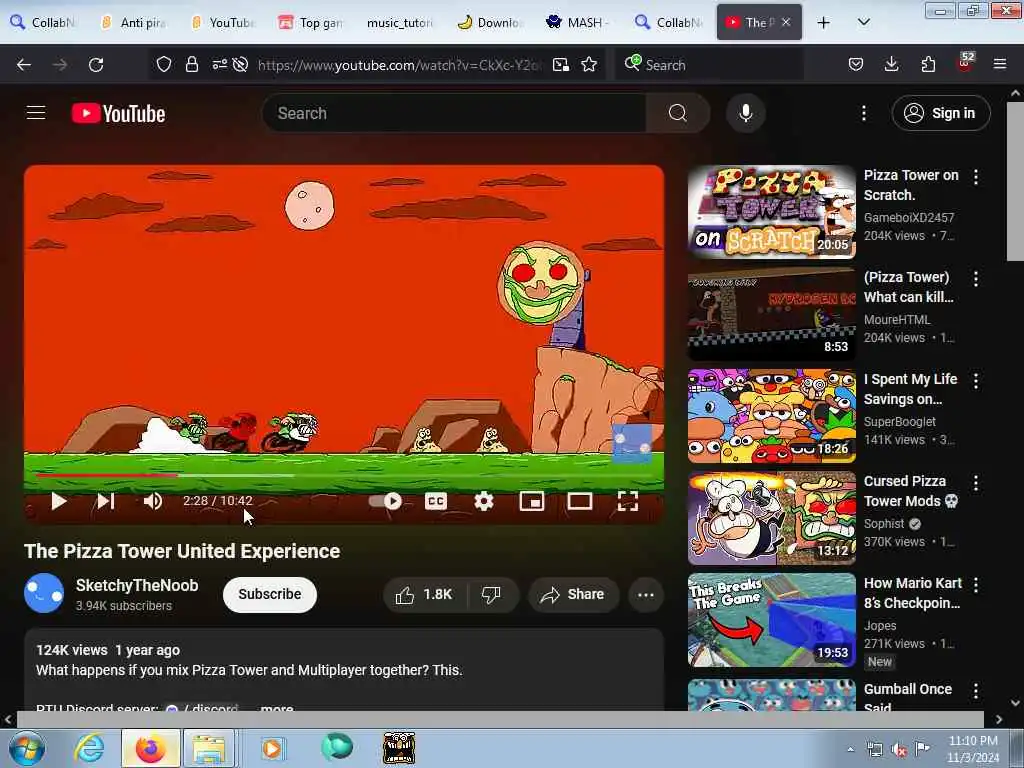List all tabs chevron
The height and width of the screenshot is (768, 1024).
(863, 22)
